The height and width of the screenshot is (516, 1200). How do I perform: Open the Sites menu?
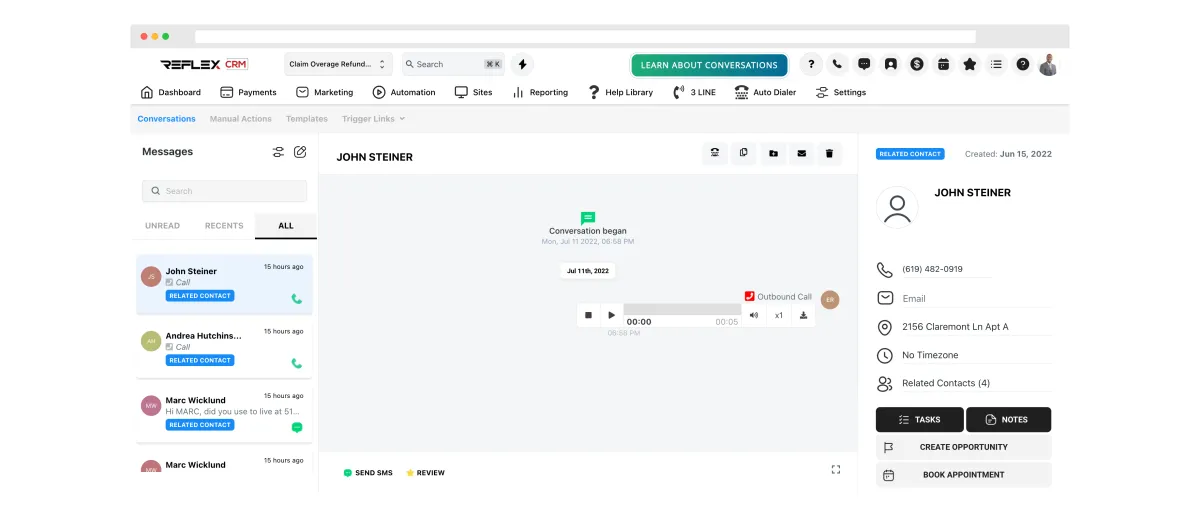pyautogui.click(x=473, y=92)
